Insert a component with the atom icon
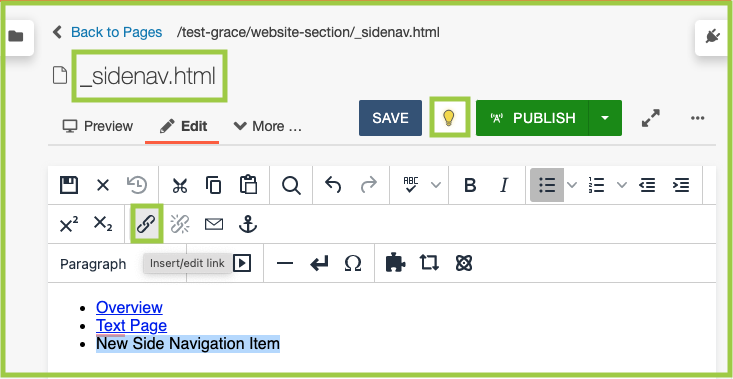Image resolution: width=733 pixels, height=379 pixels. coord(464,263)
